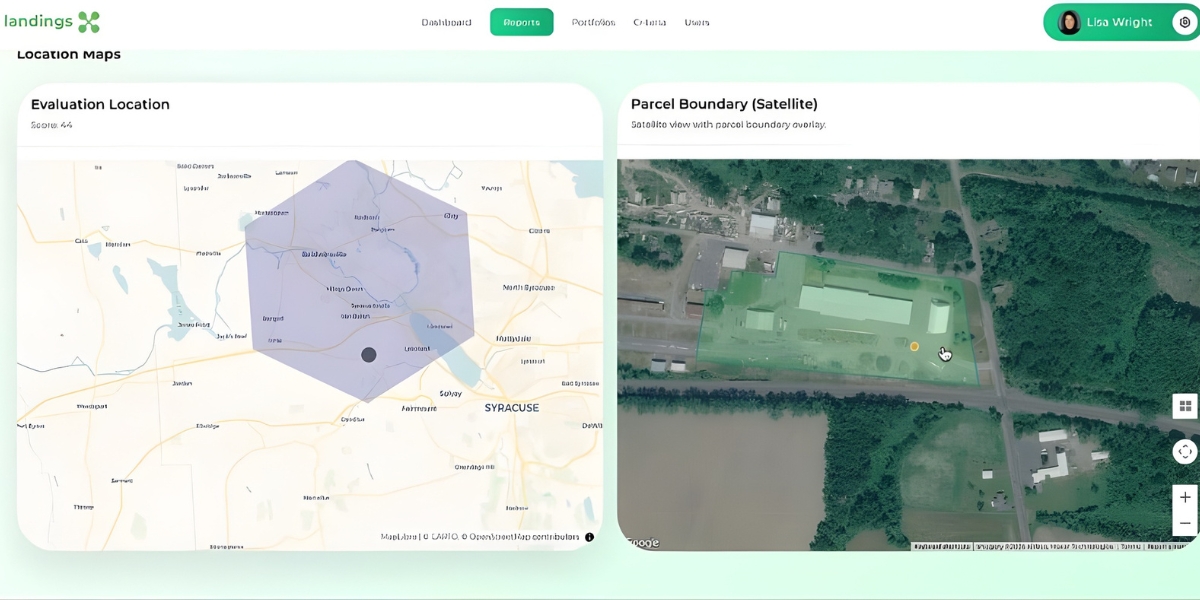1200x600 pixels.
Task: Click the Terms link on satellite map
Action: 1130,546
